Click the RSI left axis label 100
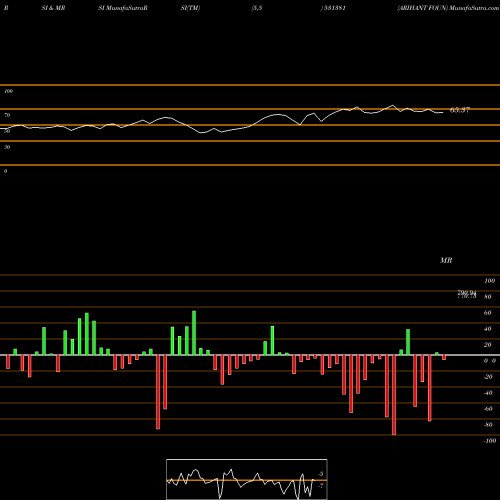This screenshot has height=500, width=500. 8,91
